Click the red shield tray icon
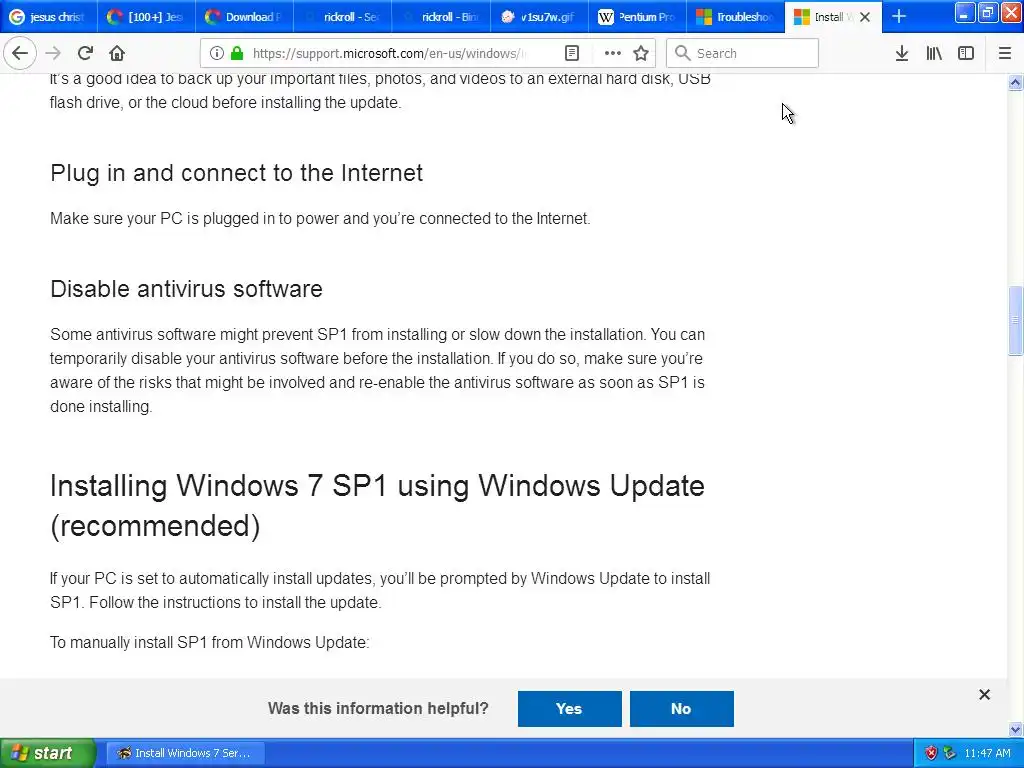Image resolution: width=1024 pixels, height=768 pixels. click(931, 753)
